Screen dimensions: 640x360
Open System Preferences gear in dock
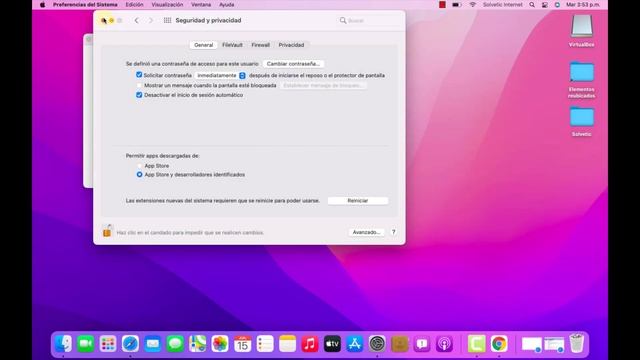(x=377, y=344)
